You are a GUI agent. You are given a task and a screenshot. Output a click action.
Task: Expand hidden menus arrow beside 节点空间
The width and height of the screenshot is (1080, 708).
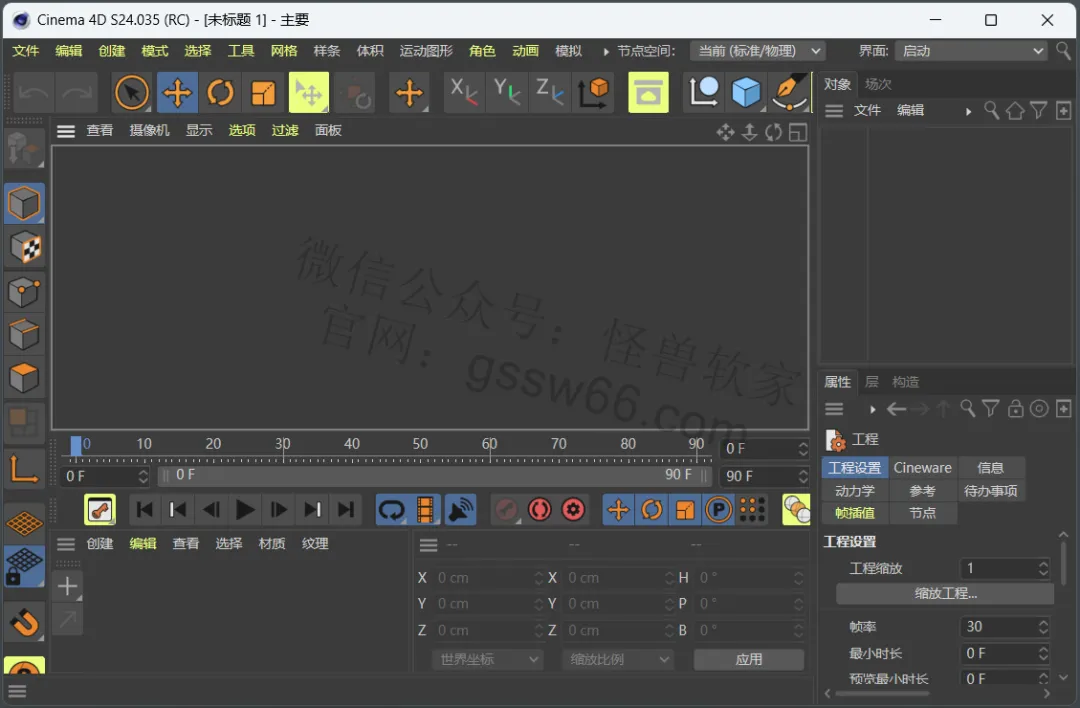(x=606, y=52)
